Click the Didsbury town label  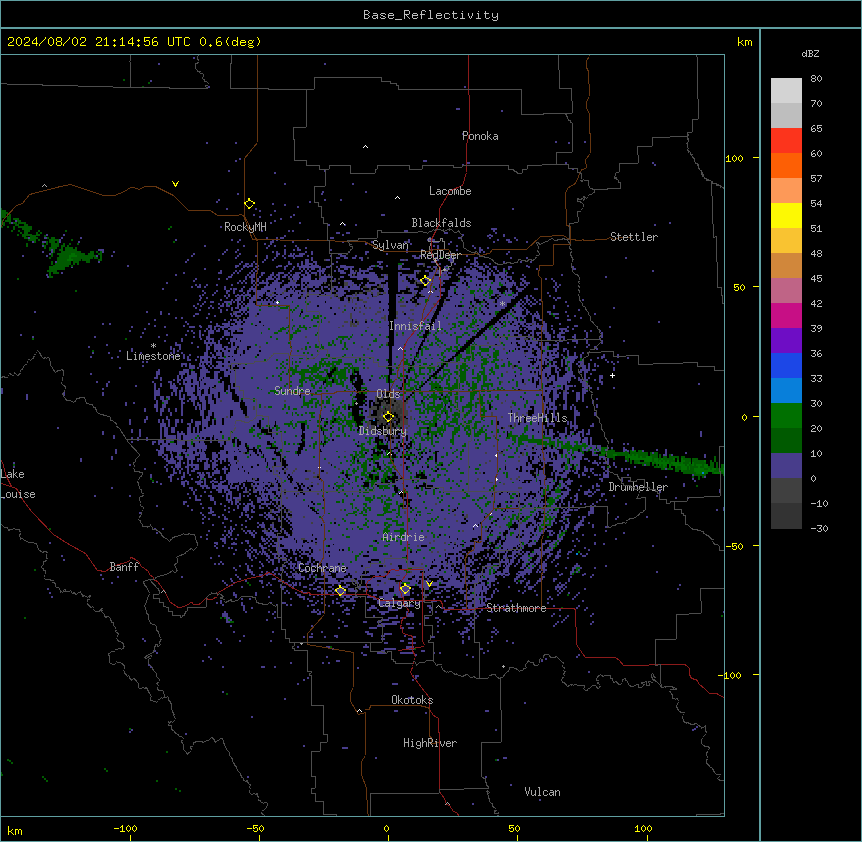point(383,431)
